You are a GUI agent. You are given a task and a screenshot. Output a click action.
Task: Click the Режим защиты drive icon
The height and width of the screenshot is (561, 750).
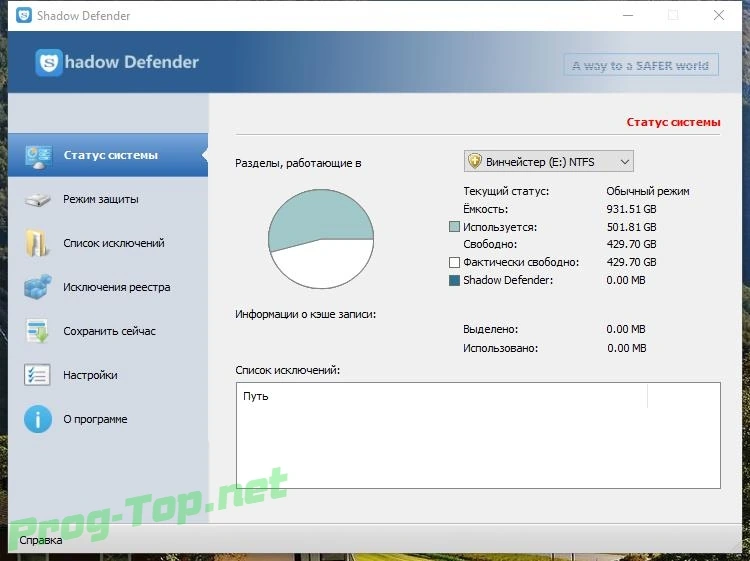[37, 199]
